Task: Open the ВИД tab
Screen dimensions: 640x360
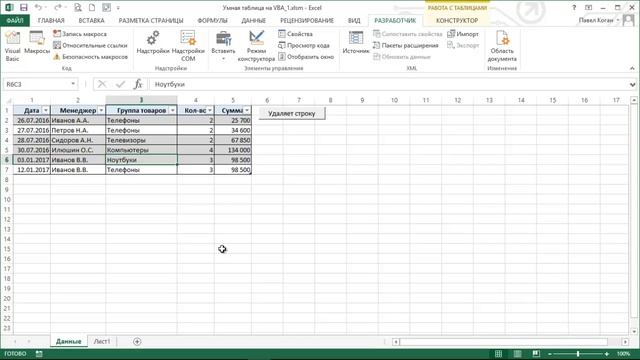Action: pos(354,20)
